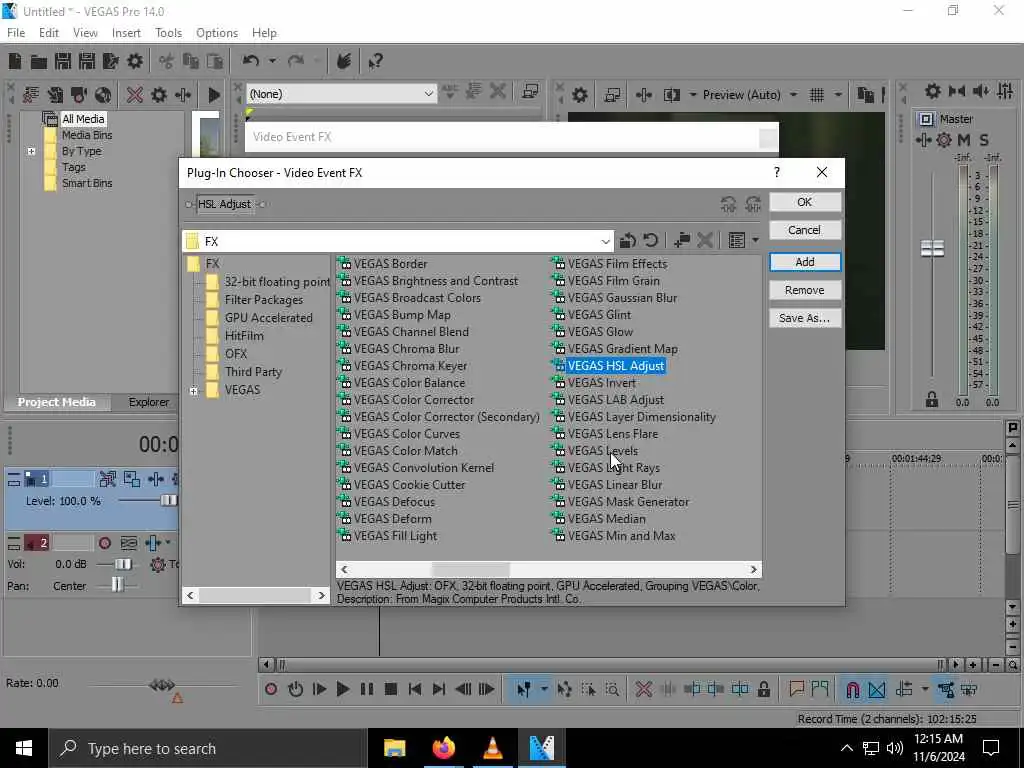The height and width of the screenshot is (768, 1024).
Task: Click the Dim Output icon in Master Bus
Action: pyautogui.click(x=981, y=91)
